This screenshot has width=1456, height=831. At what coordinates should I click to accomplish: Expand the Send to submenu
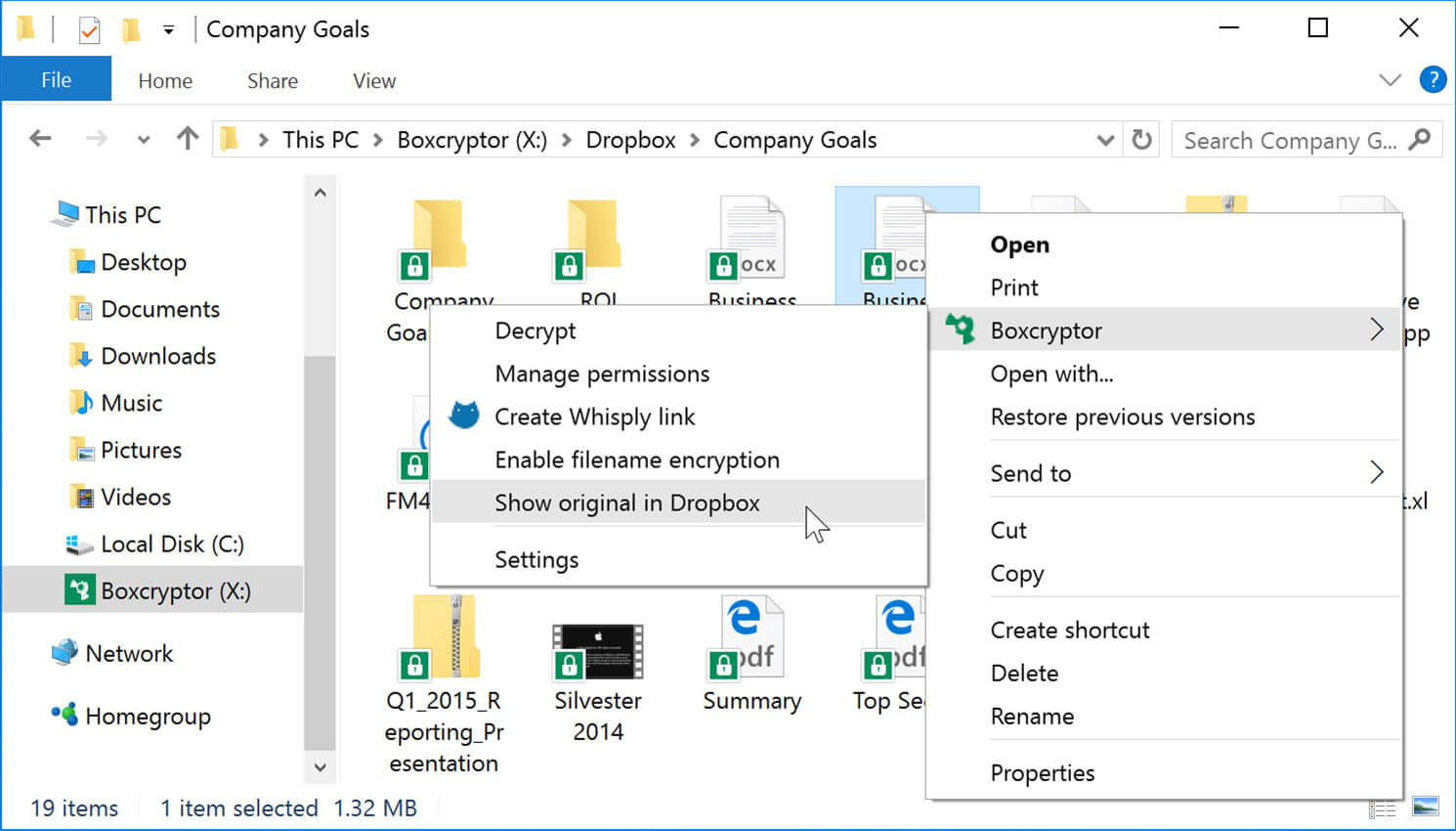click(x=1376, y=473)
